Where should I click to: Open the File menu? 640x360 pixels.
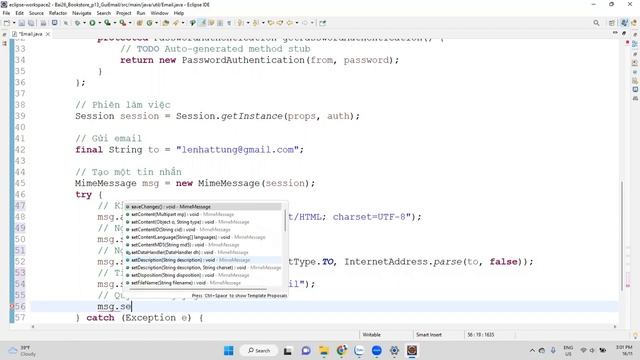[x=6, y=13]
